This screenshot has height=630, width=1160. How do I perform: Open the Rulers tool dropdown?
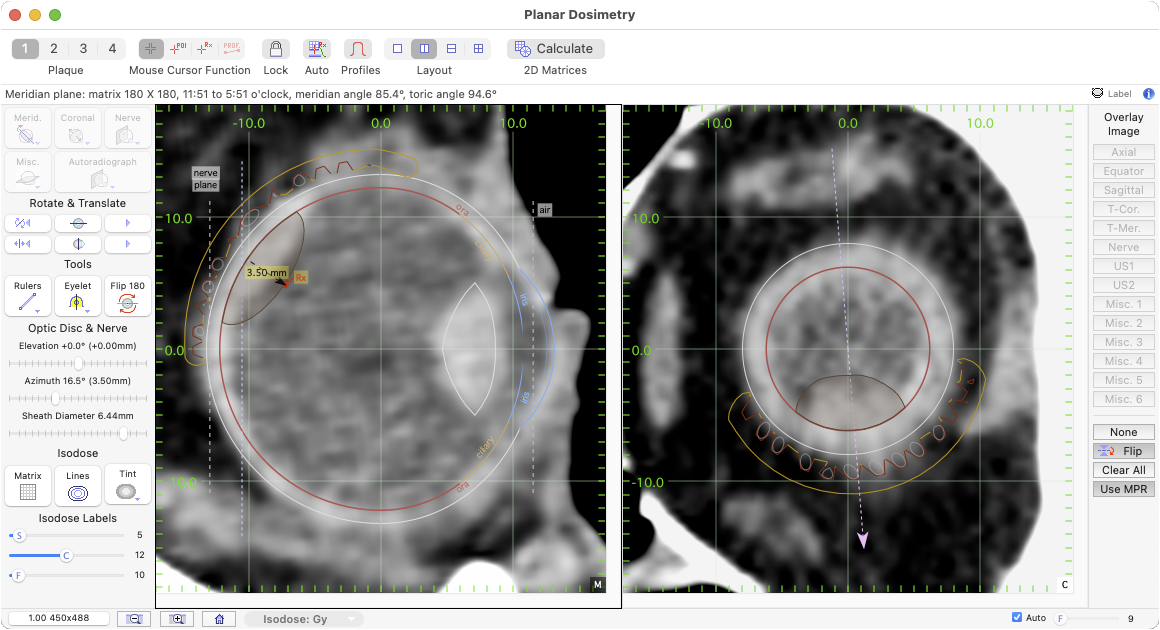37,310
